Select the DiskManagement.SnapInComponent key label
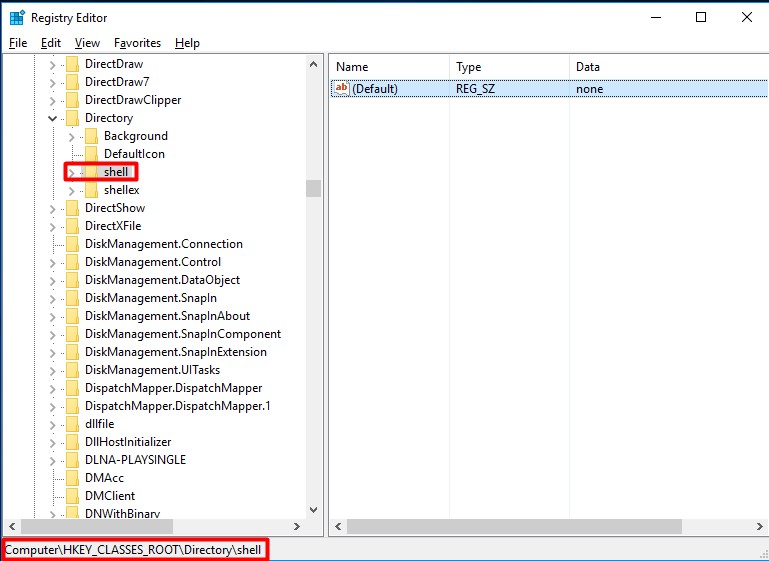This screenshot has height=561, width=769. [x=183, y=334]
